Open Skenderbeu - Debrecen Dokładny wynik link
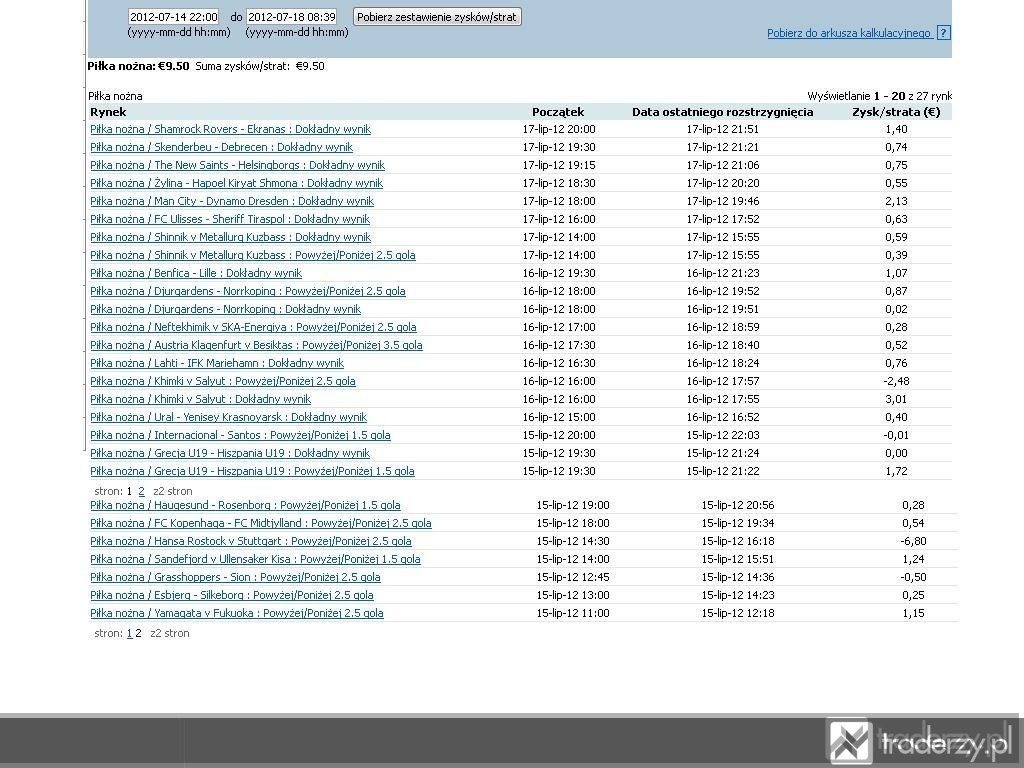Viewport: 1024px width, 768px height. tap(221, 147)
